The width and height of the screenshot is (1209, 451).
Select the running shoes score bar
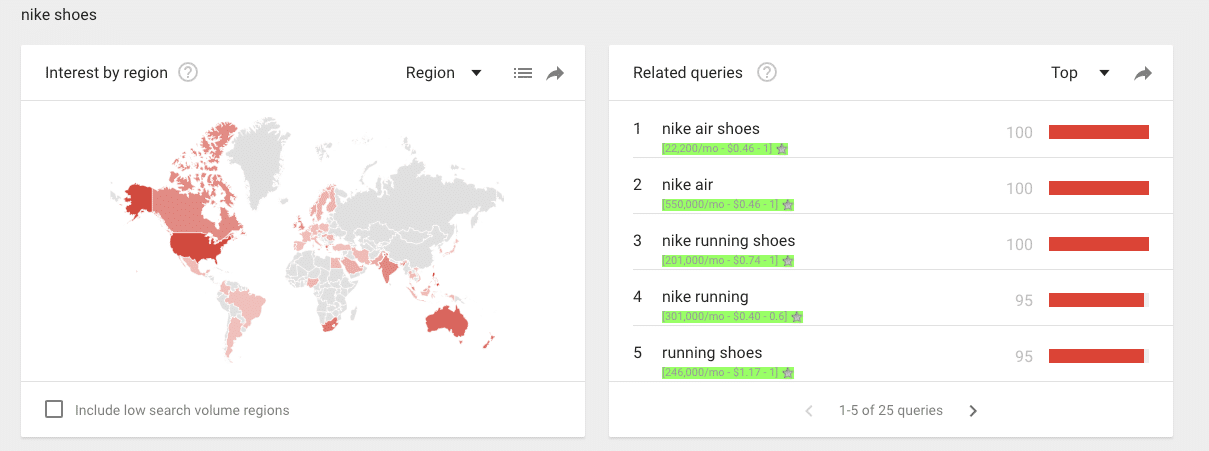(x=1096, y=356)
